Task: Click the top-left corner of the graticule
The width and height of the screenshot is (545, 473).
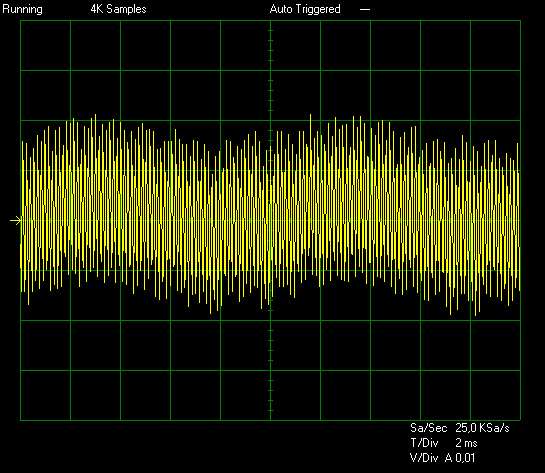Action: (x=21, y=21)
